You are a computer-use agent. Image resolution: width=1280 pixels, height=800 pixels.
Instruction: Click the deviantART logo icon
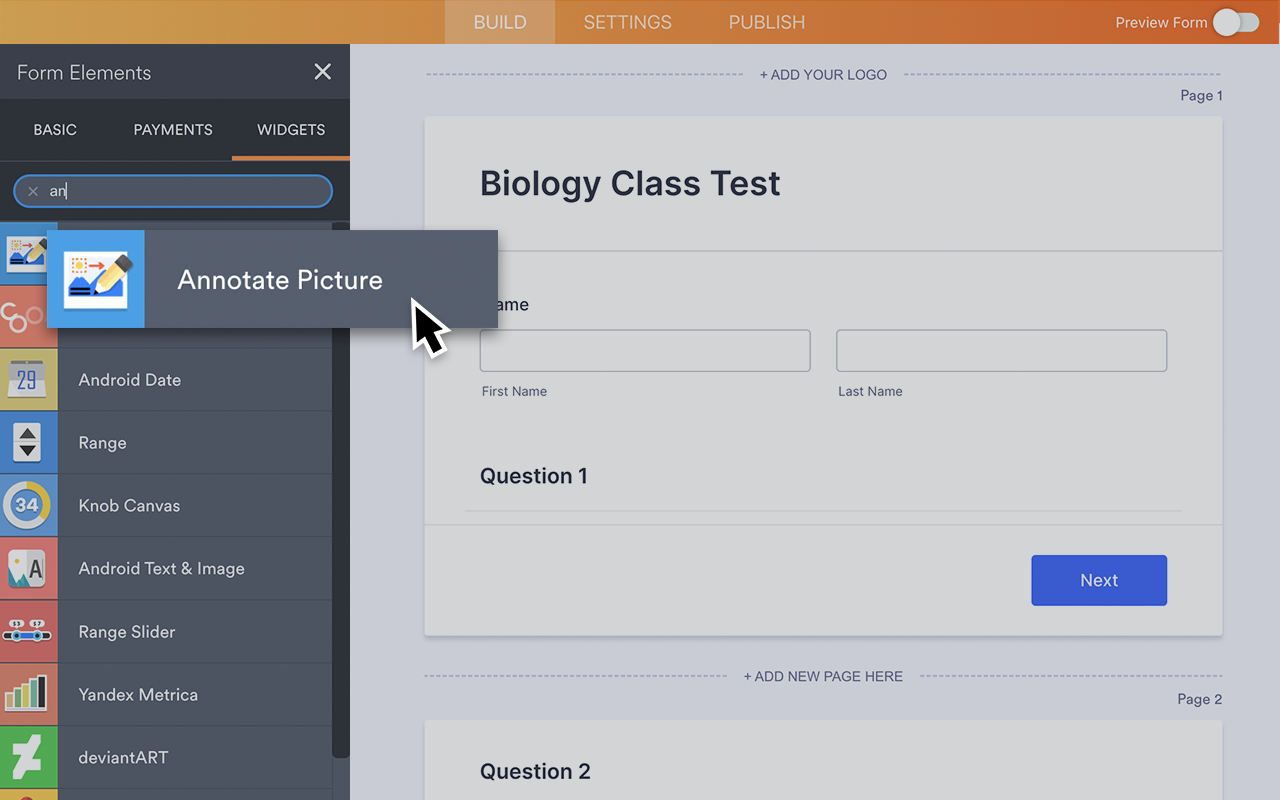(28, 757)
